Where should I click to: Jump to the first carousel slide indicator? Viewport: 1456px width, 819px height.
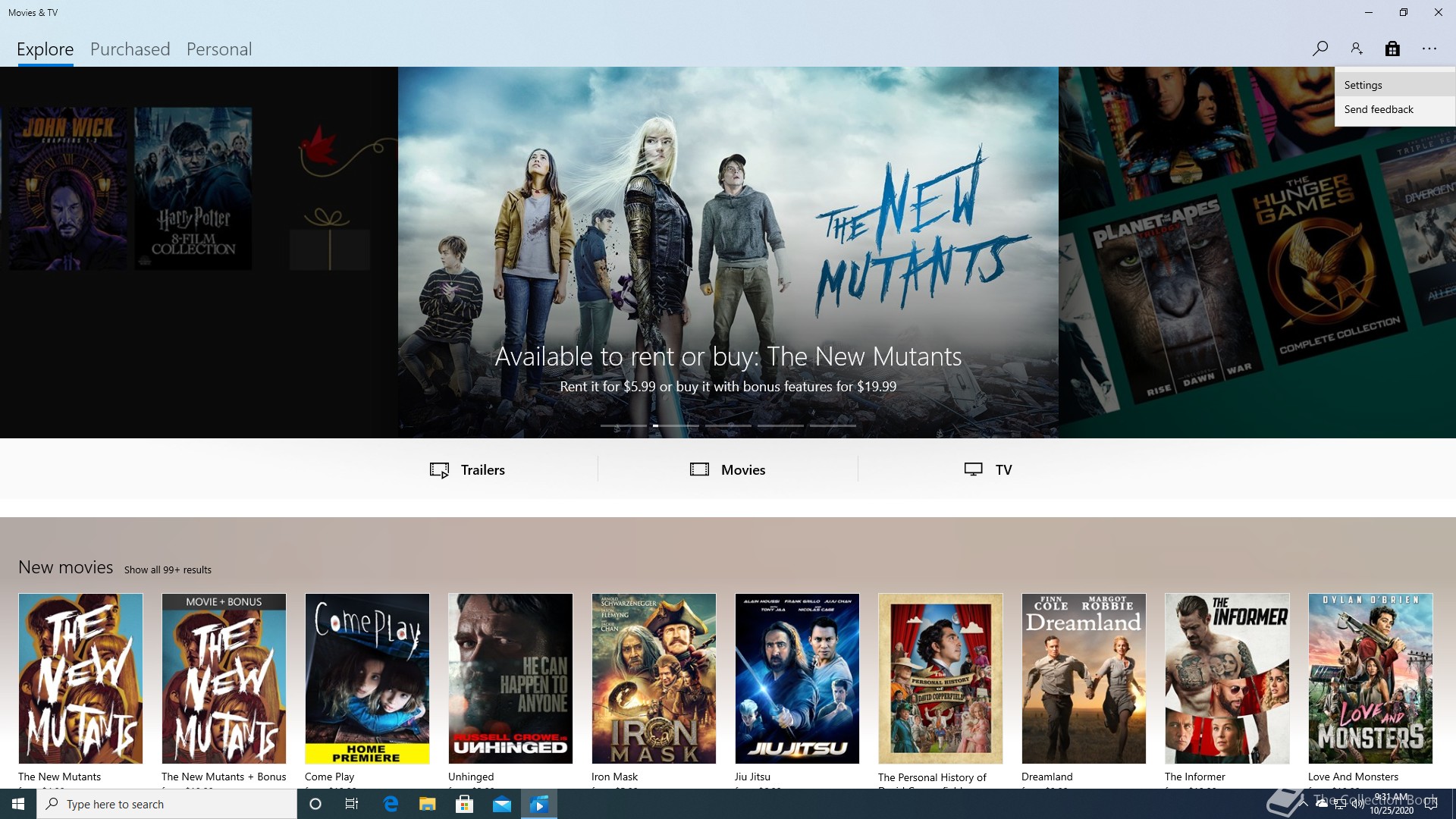click(x=623, y=425)
